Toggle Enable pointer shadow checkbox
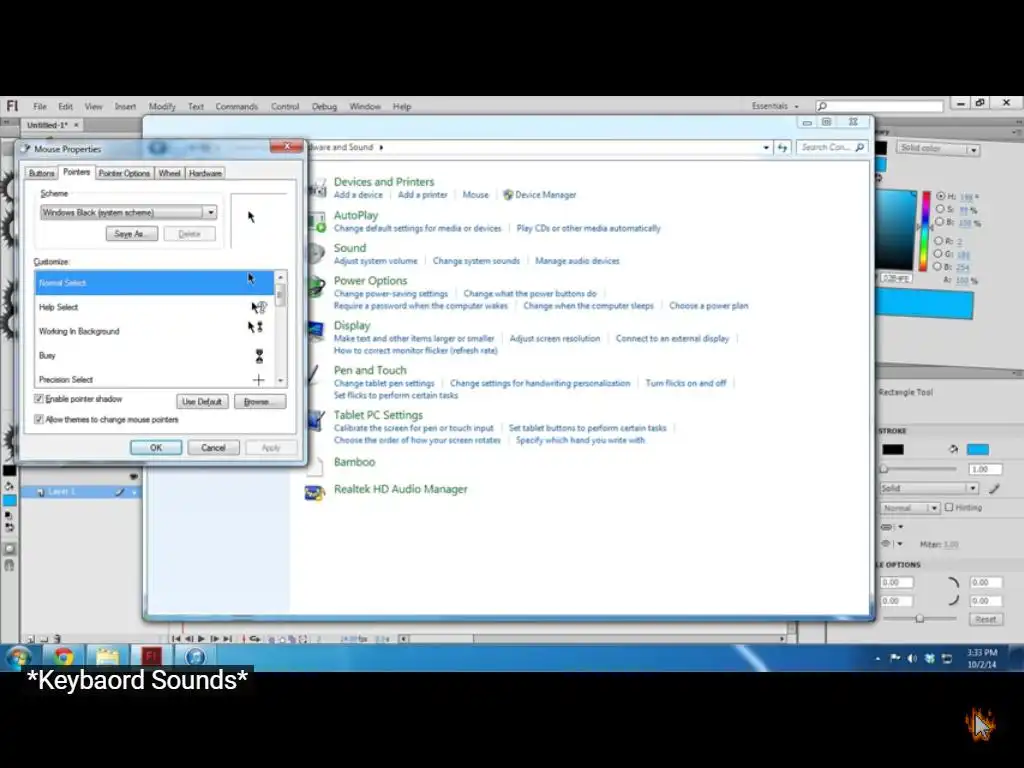Screen dimensions: 1024x768 point(39,399)
